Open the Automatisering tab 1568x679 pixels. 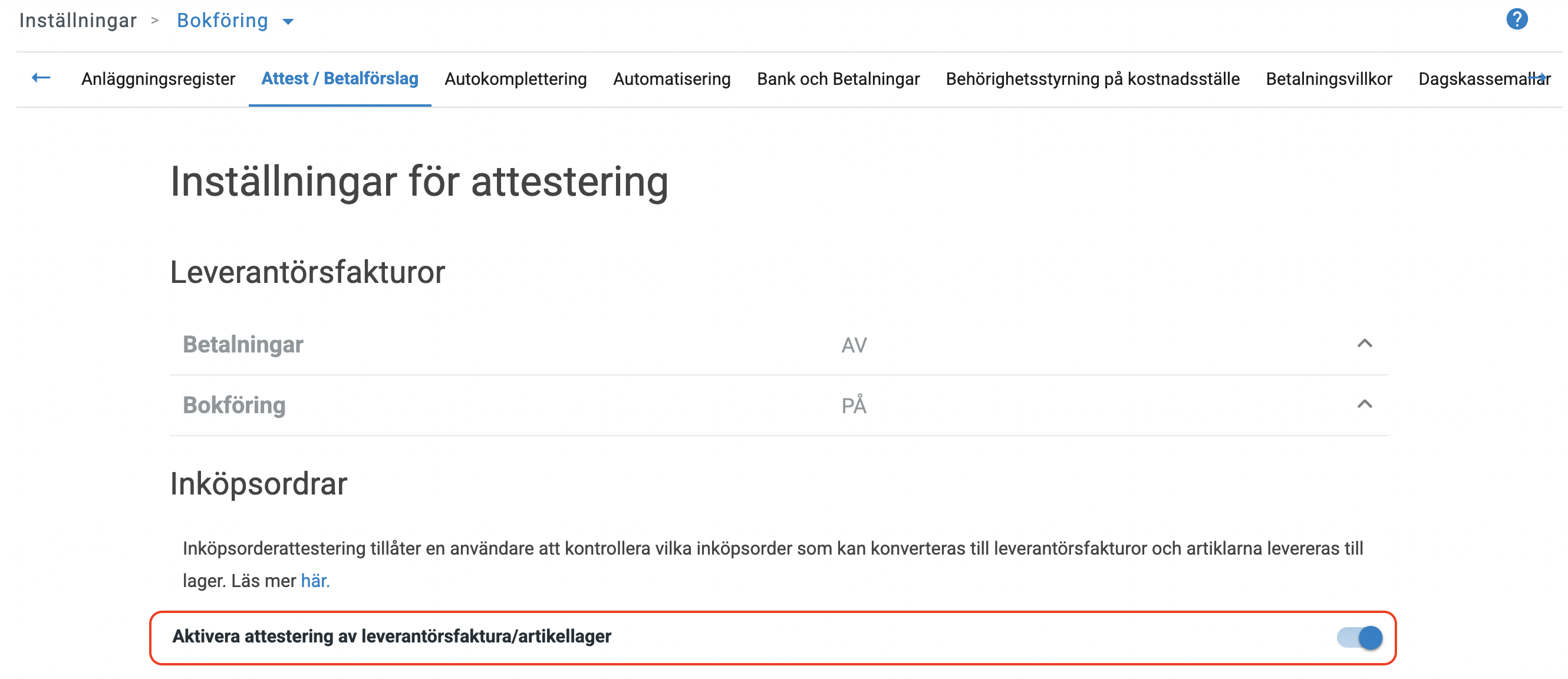[x=671, y=79]
